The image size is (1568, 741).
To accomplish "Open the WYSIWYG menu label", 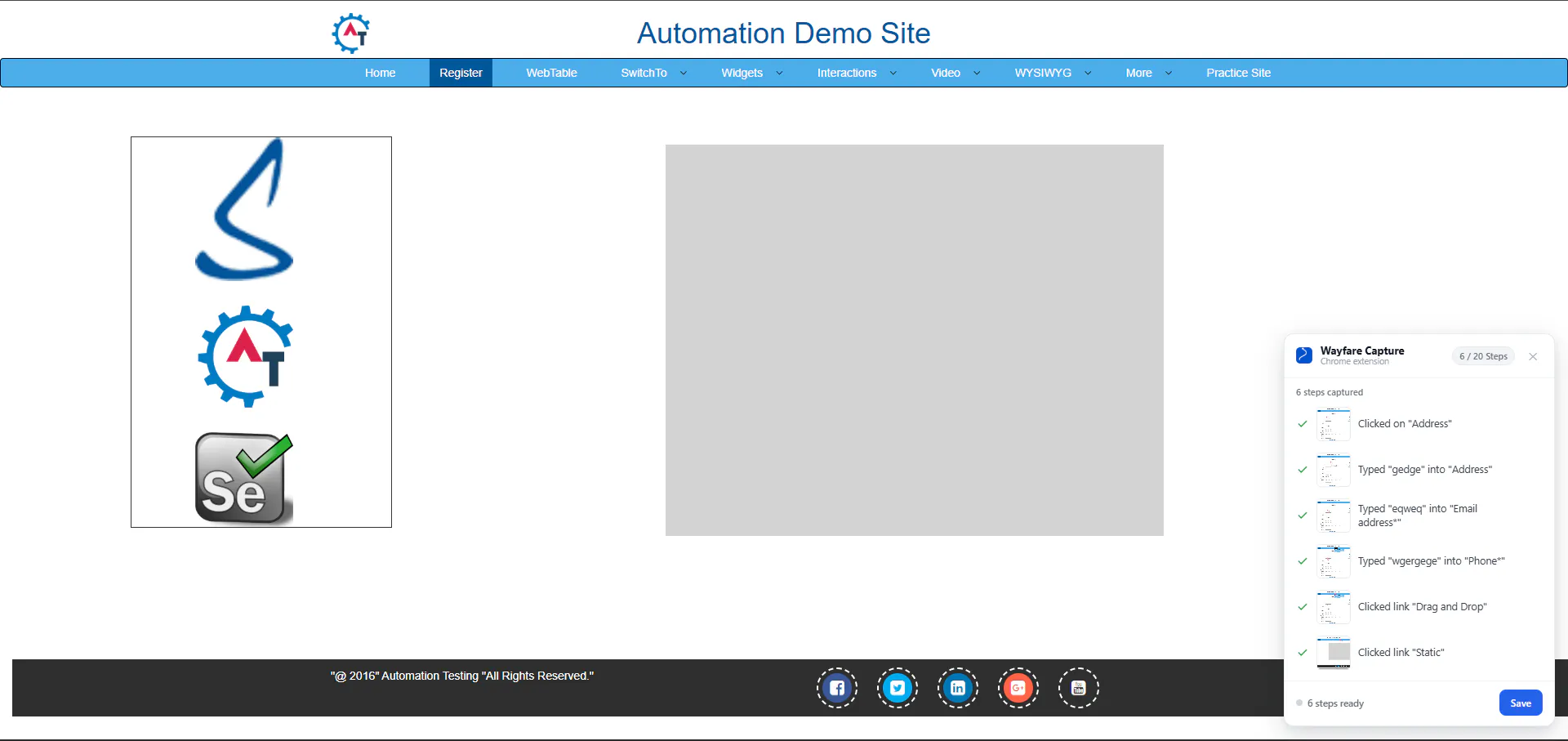I will (x=1043, y=73).
